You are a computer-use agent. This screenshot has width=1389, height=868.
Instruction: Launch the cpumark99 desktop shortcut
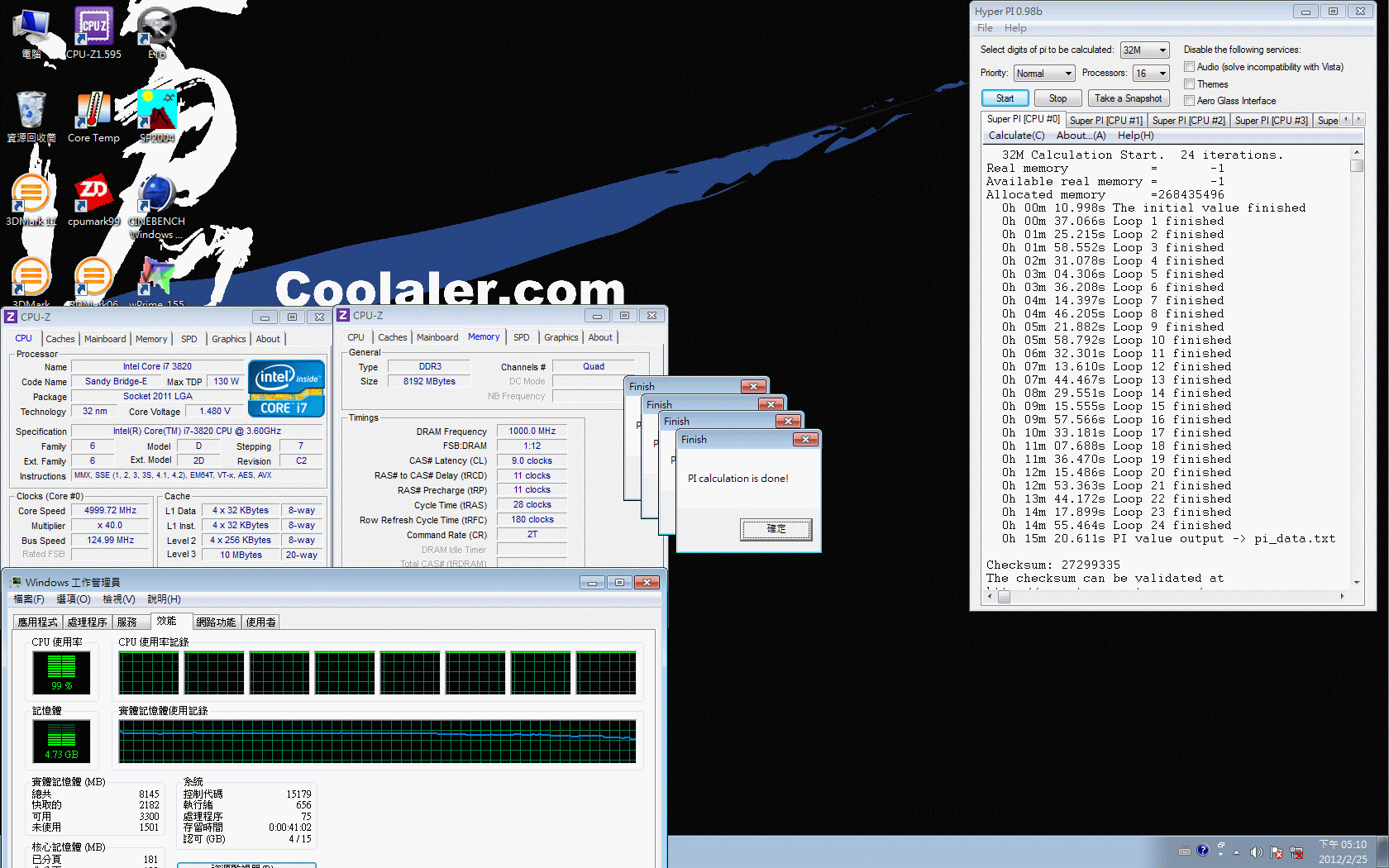point(93,200)
